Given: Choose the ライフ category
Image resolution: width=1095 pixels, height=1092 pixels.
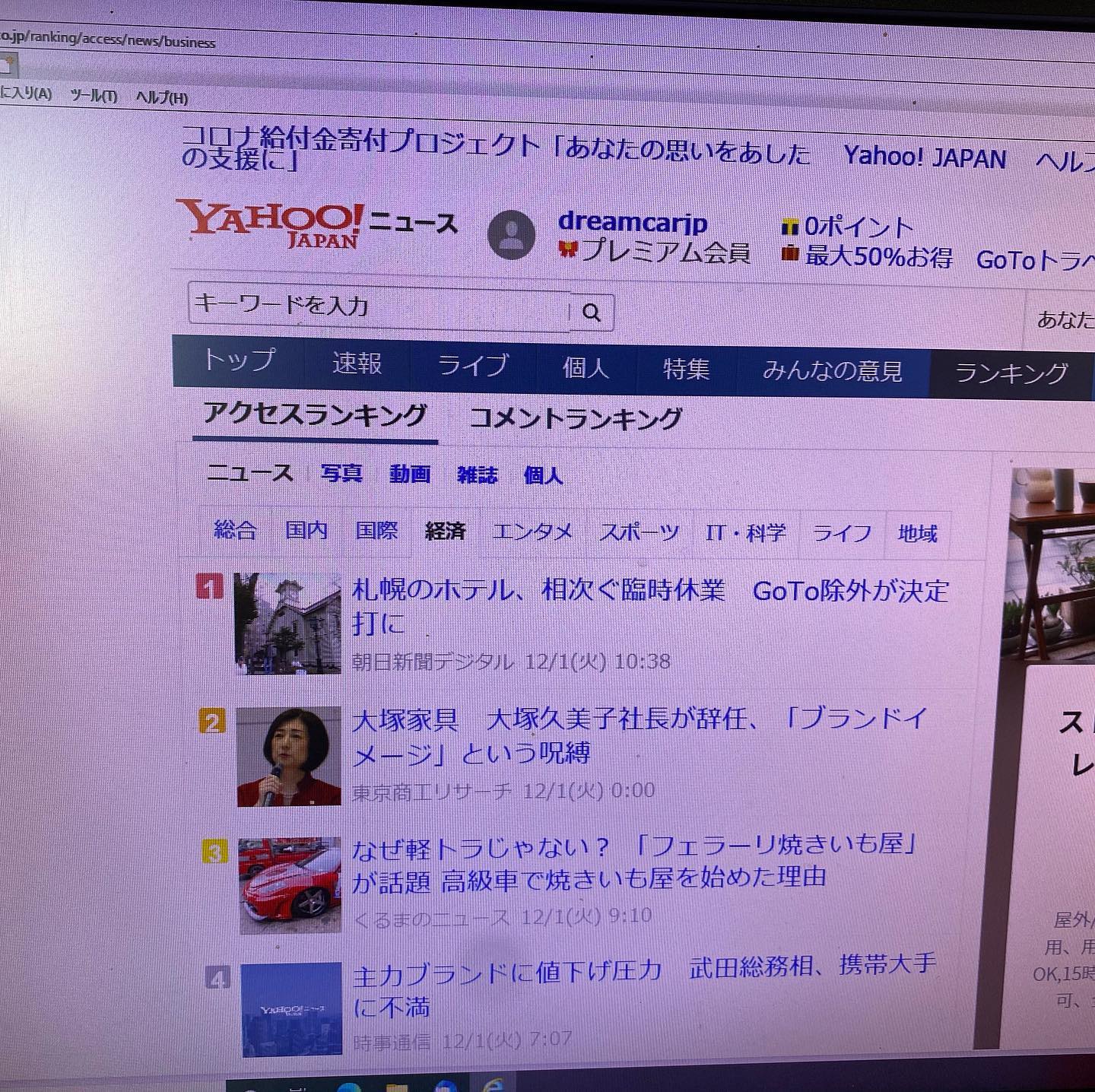Looking at the screenshot, I should [x=842, y=535].
